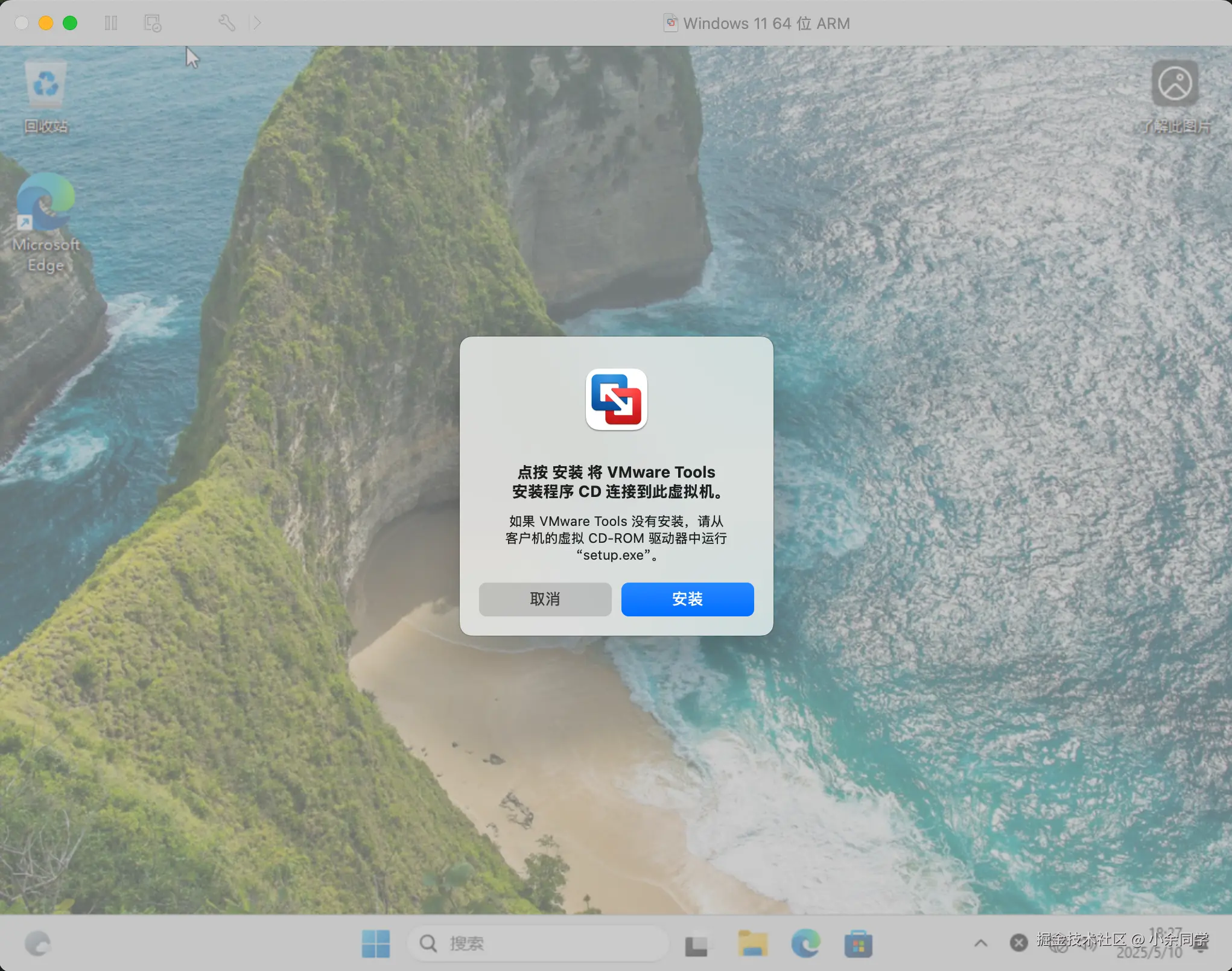Click the tray error X icon
Screen dimensions: 1232x971
pyautogui.click(x=1019, y=943)
